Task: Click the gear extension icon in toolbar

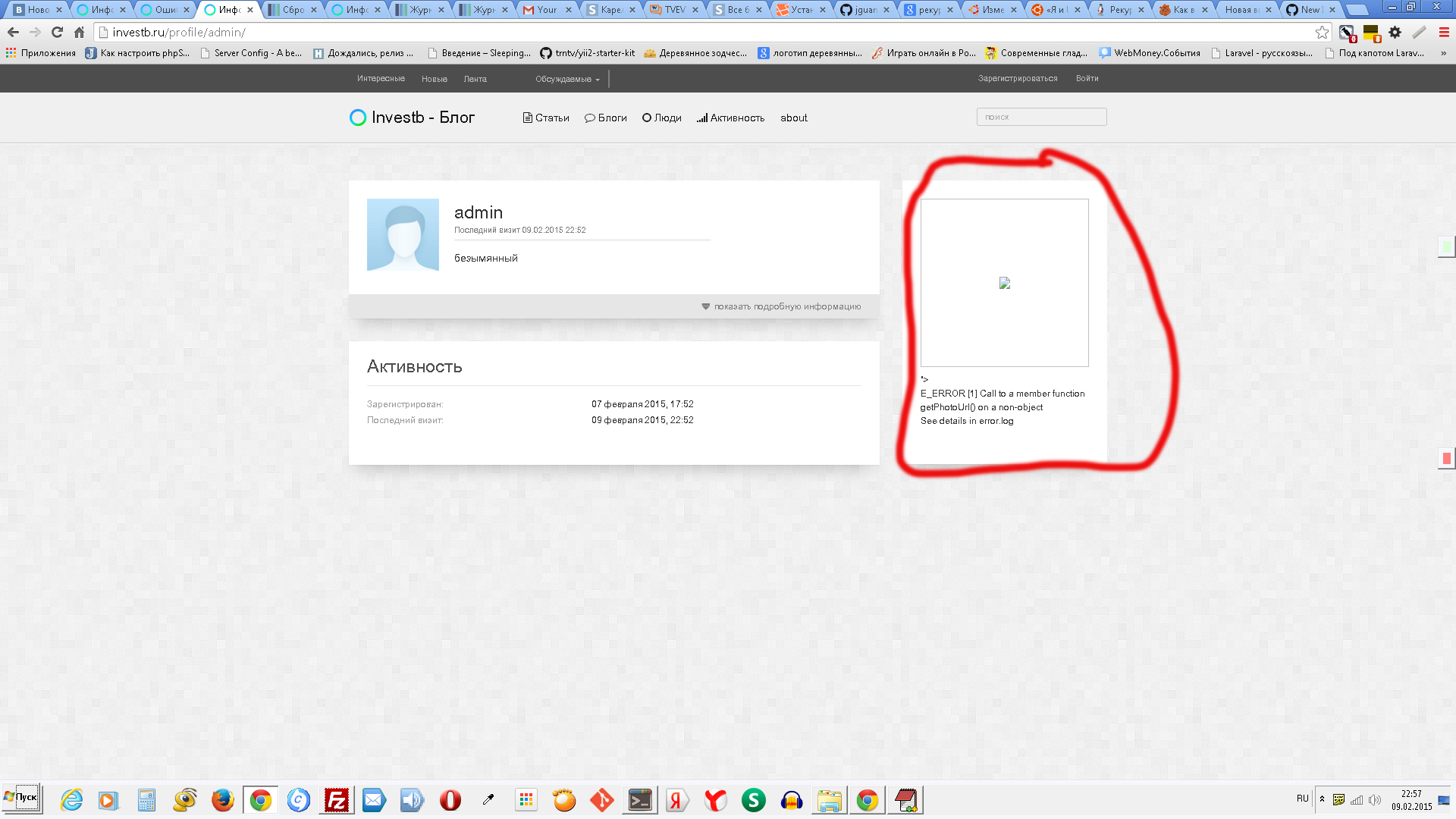Action: point(1395,33)
